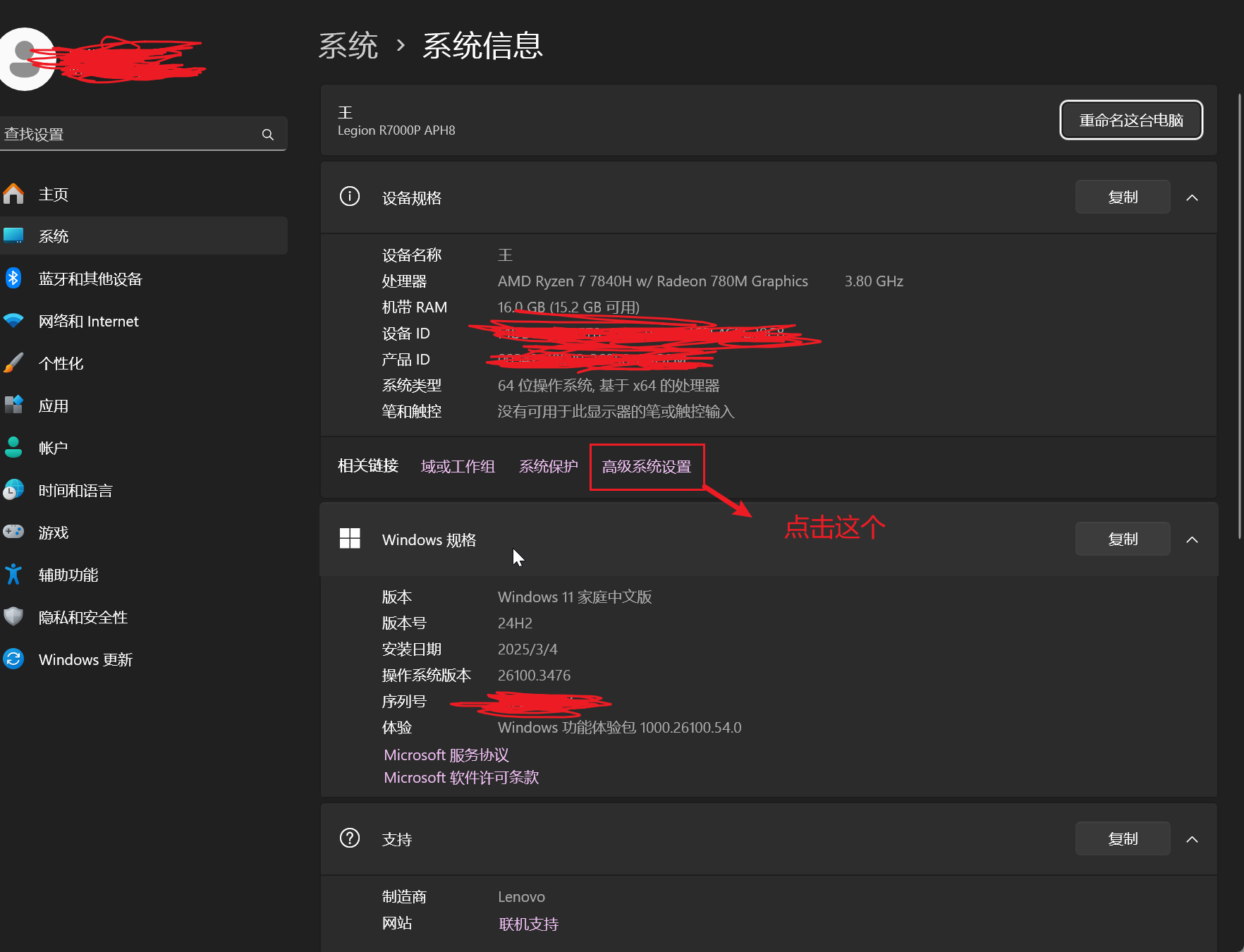Click the globe clock icon for 时间和语言
Viewport: 1244px width, 952px height.
[x=13, y=489]
